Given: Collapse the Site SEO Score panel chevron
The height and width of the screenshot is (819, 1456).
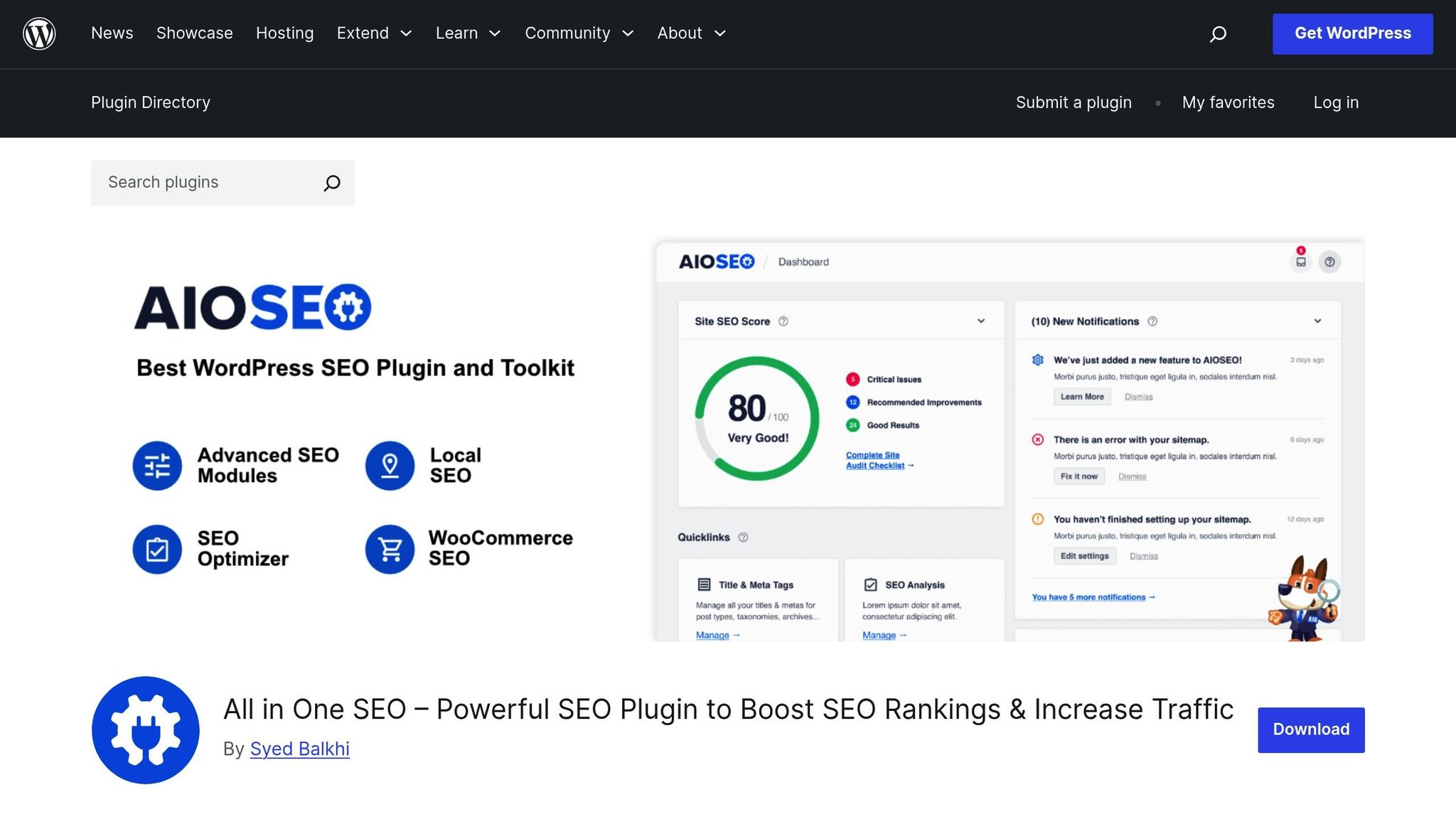Looking at the screenshot, I should [x=981, y=321].
